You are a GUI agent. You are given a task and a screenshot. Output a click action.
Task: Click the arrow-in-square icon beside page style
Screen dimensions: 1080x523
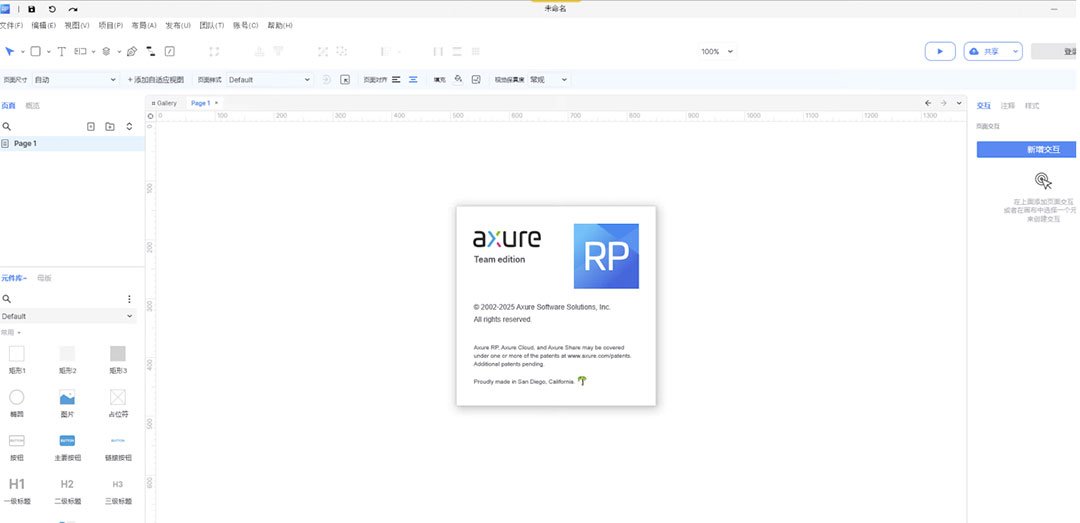click(x=345, y=79)
